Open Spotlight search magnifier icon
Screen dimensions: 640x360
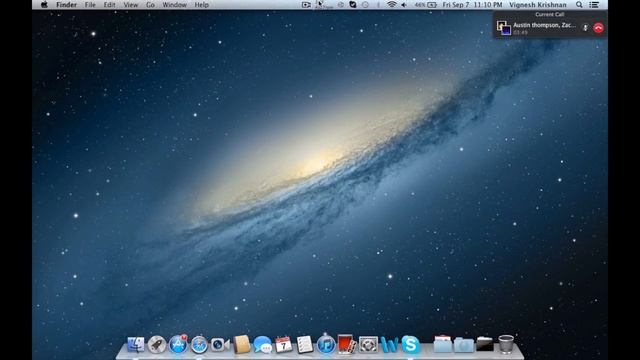(x=579, y=5)
